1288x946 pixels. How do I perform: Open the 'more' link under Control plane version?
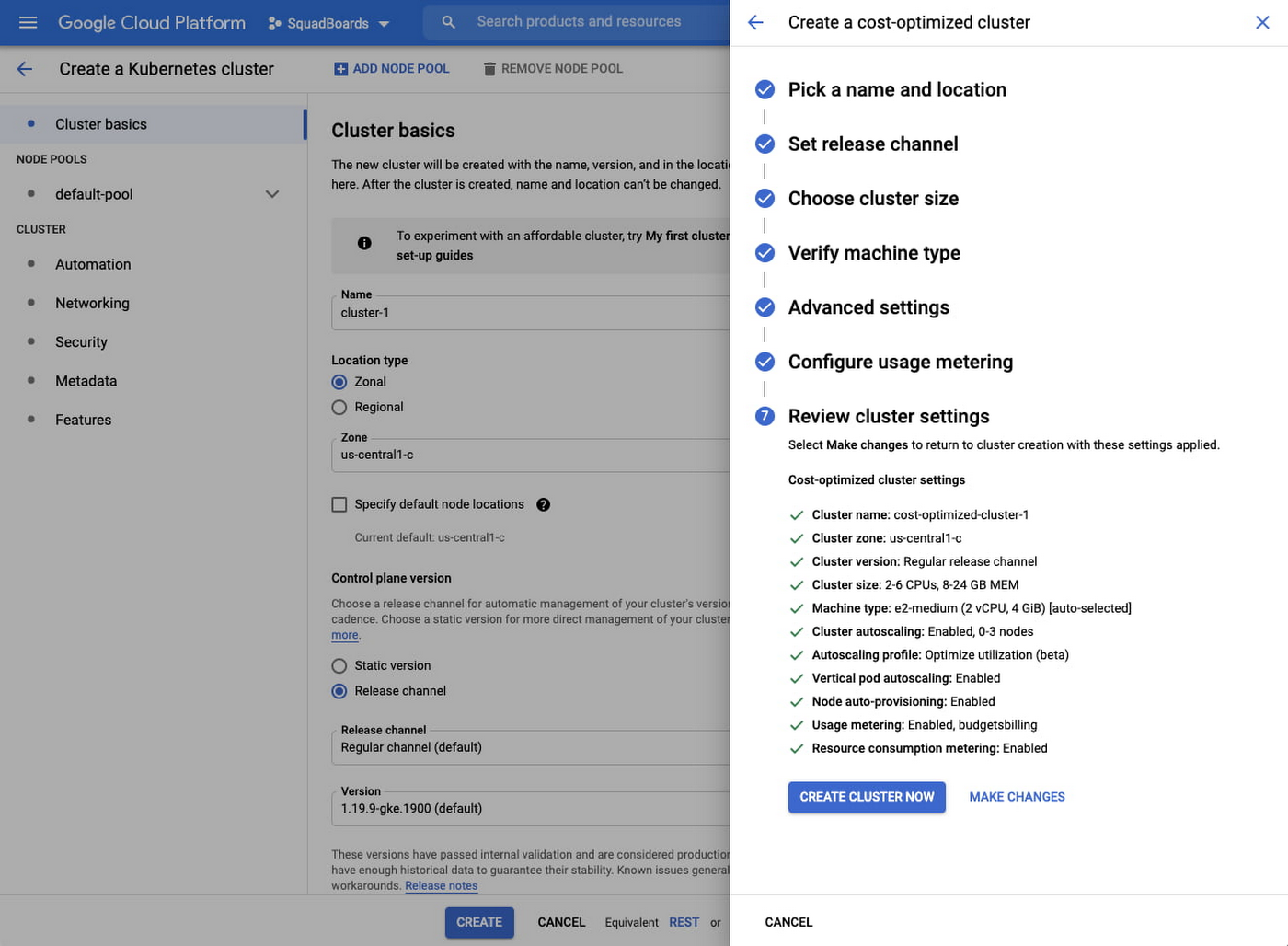pos(345,635)
